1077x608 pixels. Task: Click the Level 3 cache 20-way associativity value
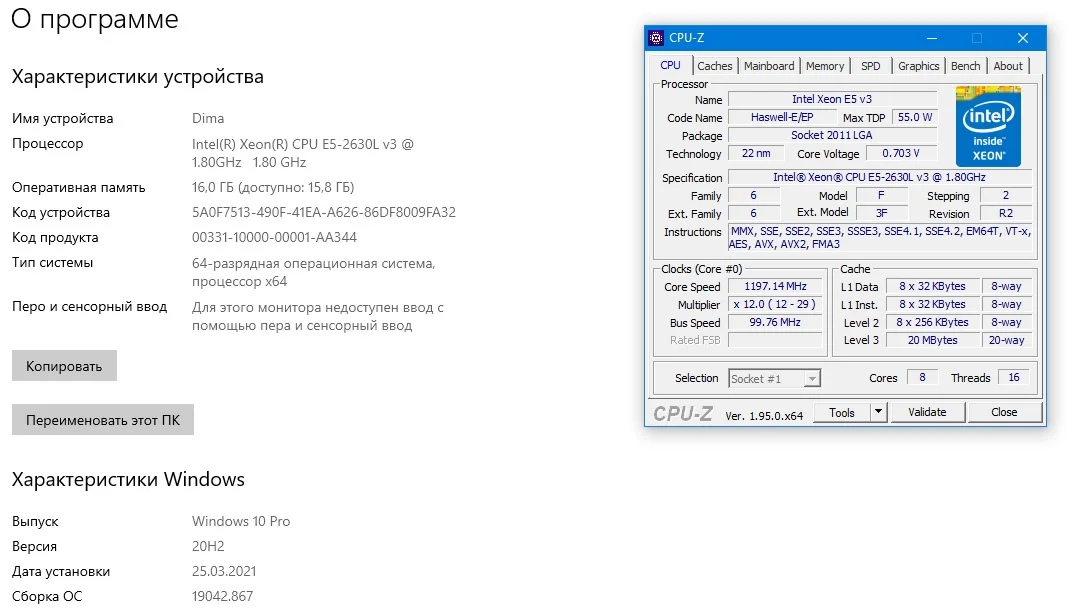pyautogui.click(x=1006, y=339)
